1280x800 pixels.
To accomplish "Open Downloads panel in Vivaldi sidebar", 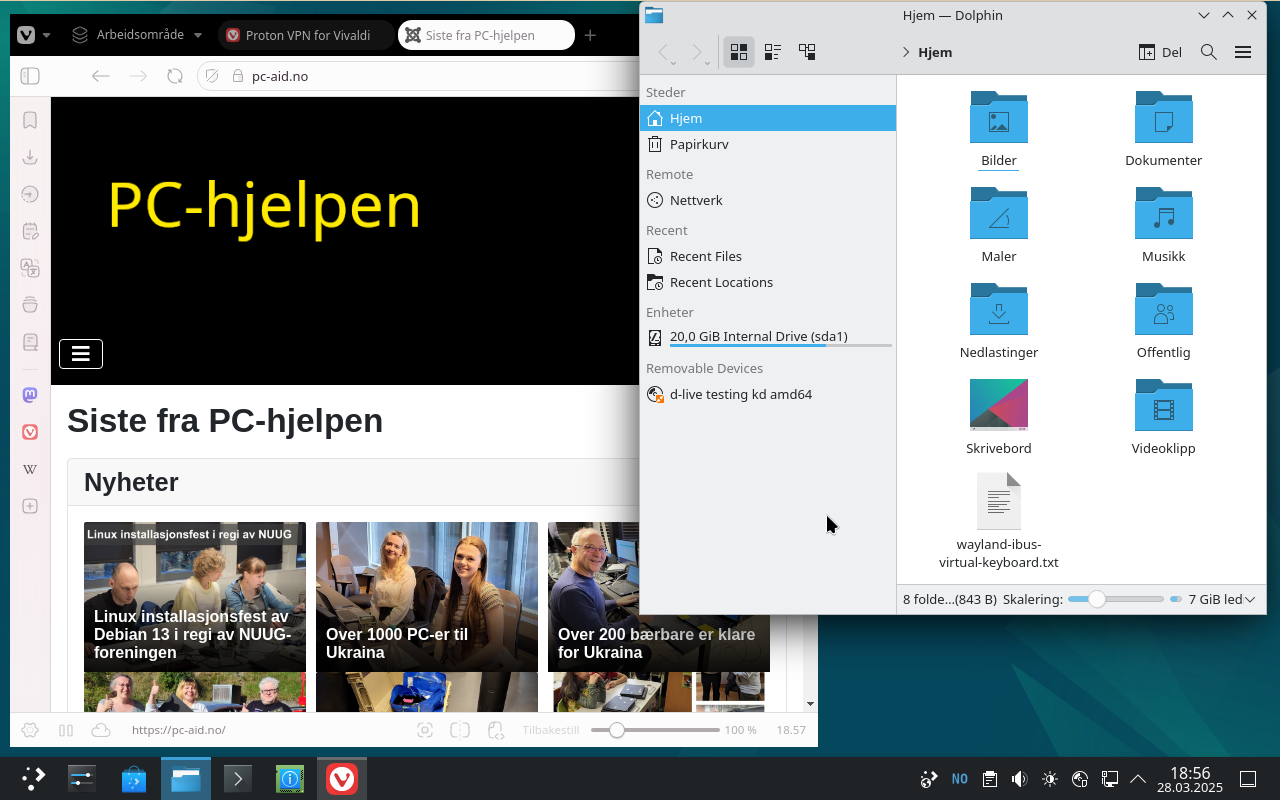I will pos(30,157).
